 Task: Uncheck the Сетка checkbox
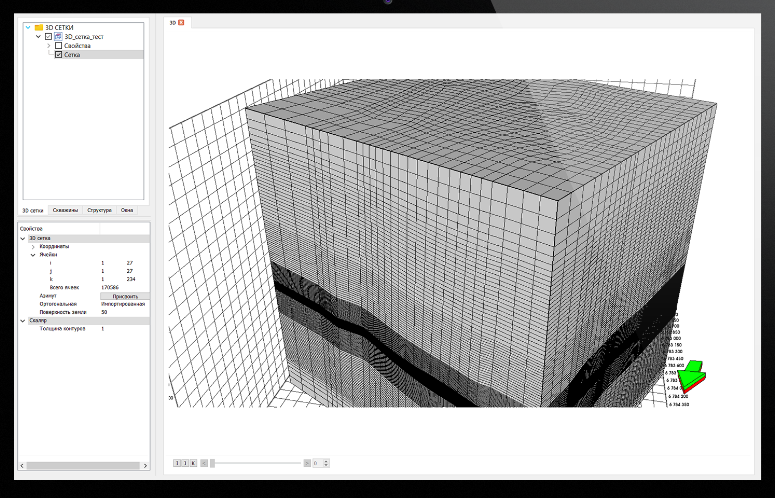click(x=58, y=55)
